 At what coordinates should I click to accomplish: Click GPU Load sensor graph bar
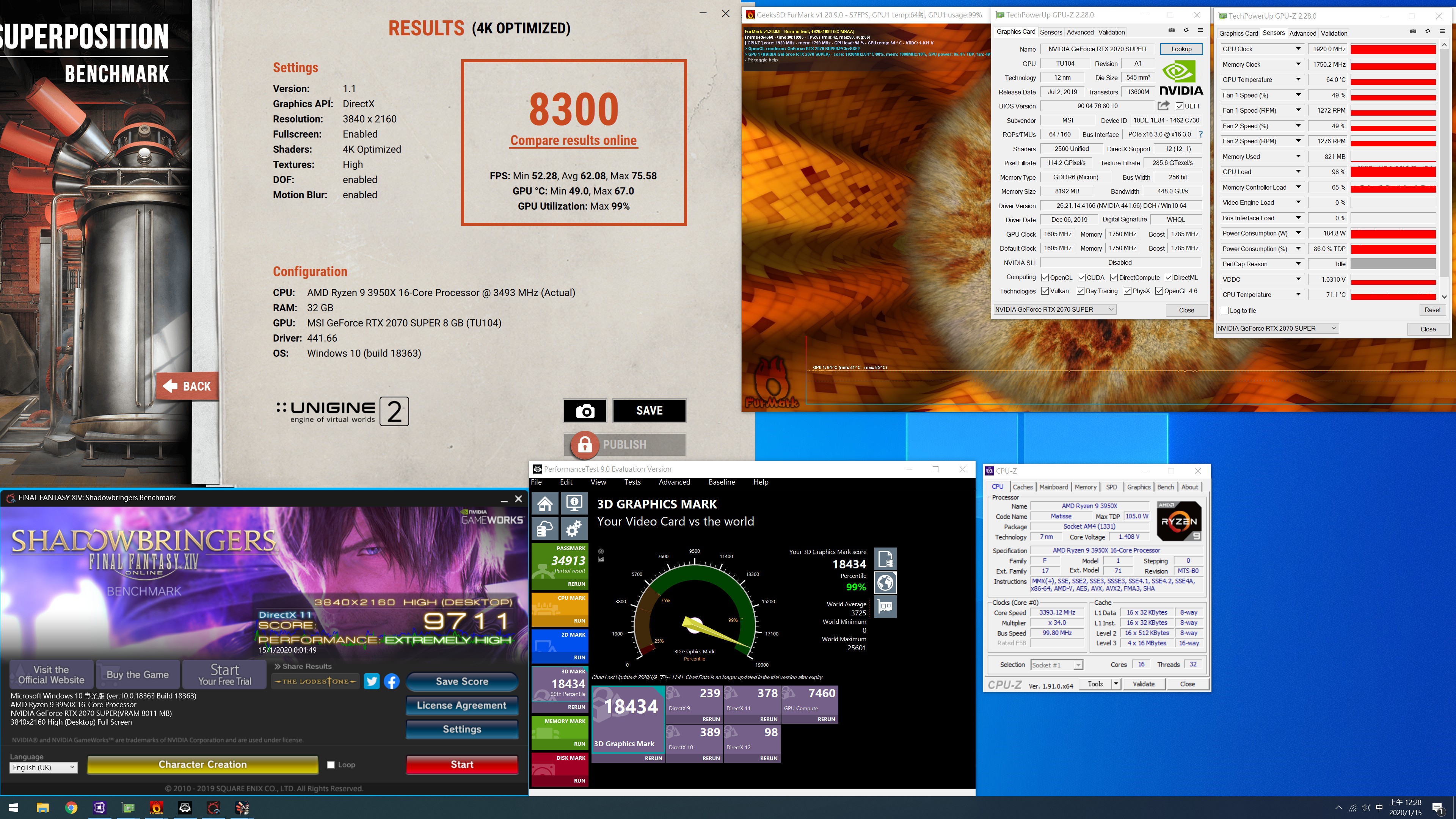point(1393,172)
